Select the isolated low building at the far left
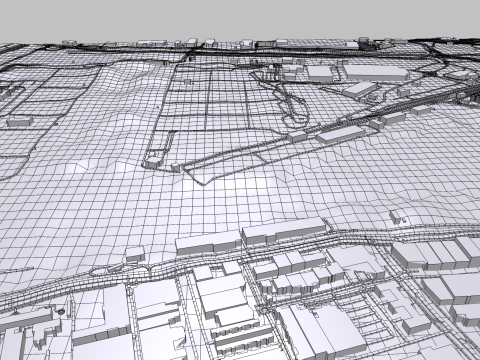The width and height of the screenshot is (480, 360). pyautogui.click(x=20, y=121)
